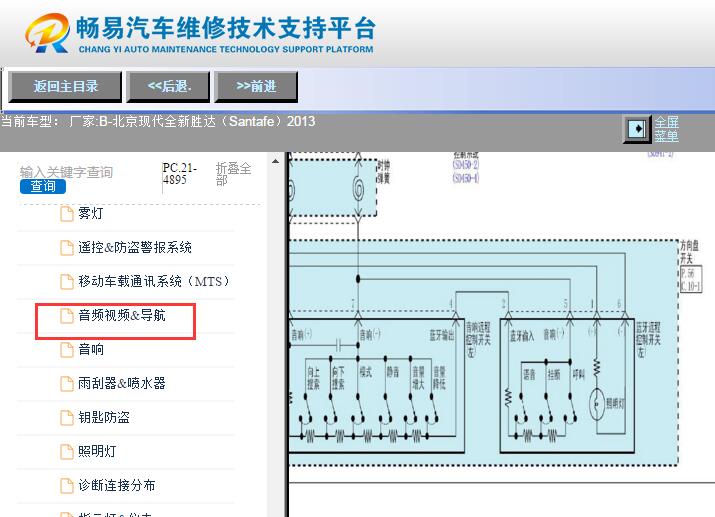This screenshot has height=517, width=715.
Task: Click the page icon beside 诊断连接分布
Action: click(67, 486)
